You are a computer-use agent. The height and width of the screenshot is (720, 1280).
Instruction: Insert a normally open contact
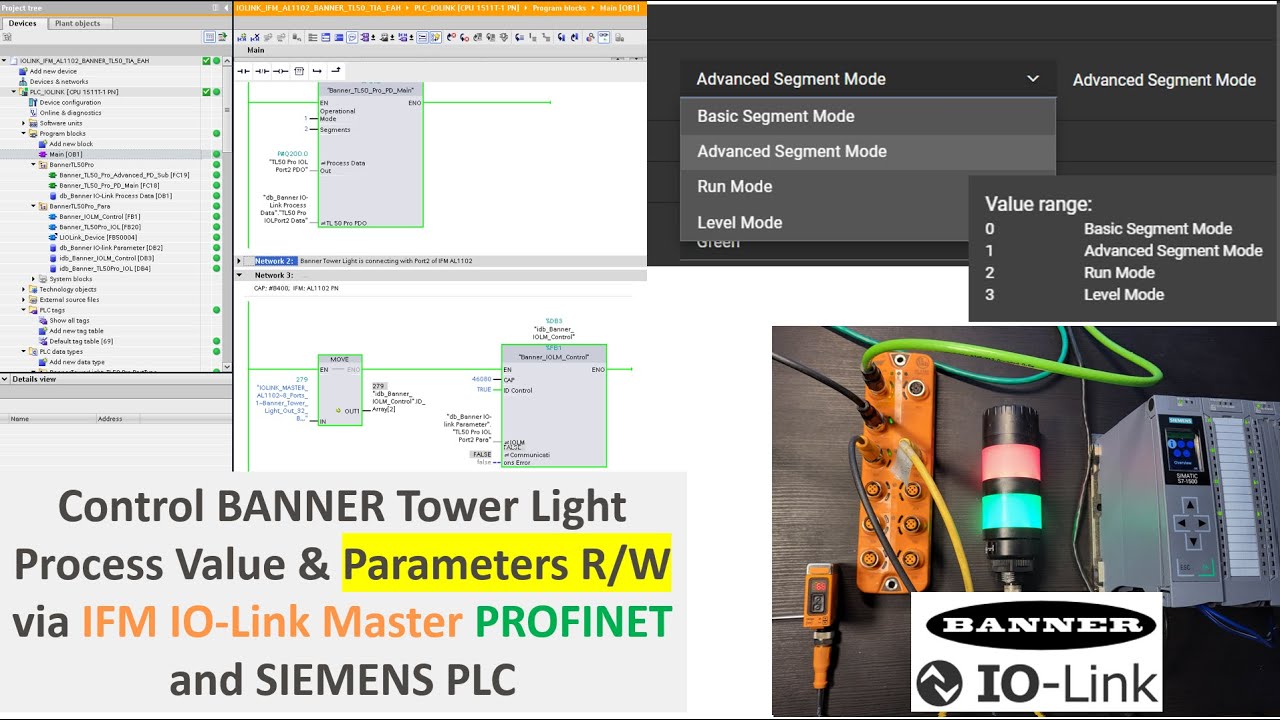click(243, 71)
